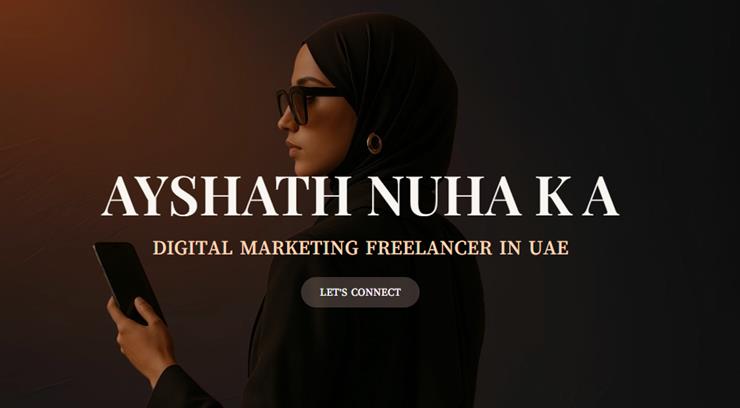This screenshot has width=740, height=408.
Task: Click the word IN in subtitle
Action: [x=510, y=248]
